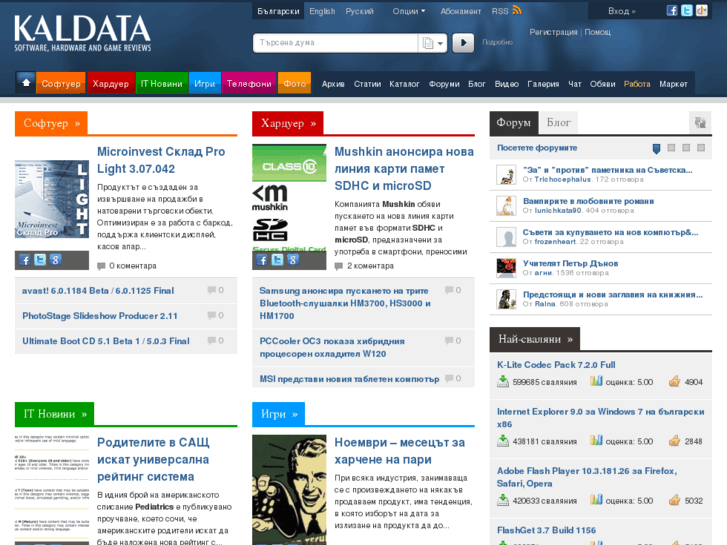Click the Kaldata logo

point(83,32)
